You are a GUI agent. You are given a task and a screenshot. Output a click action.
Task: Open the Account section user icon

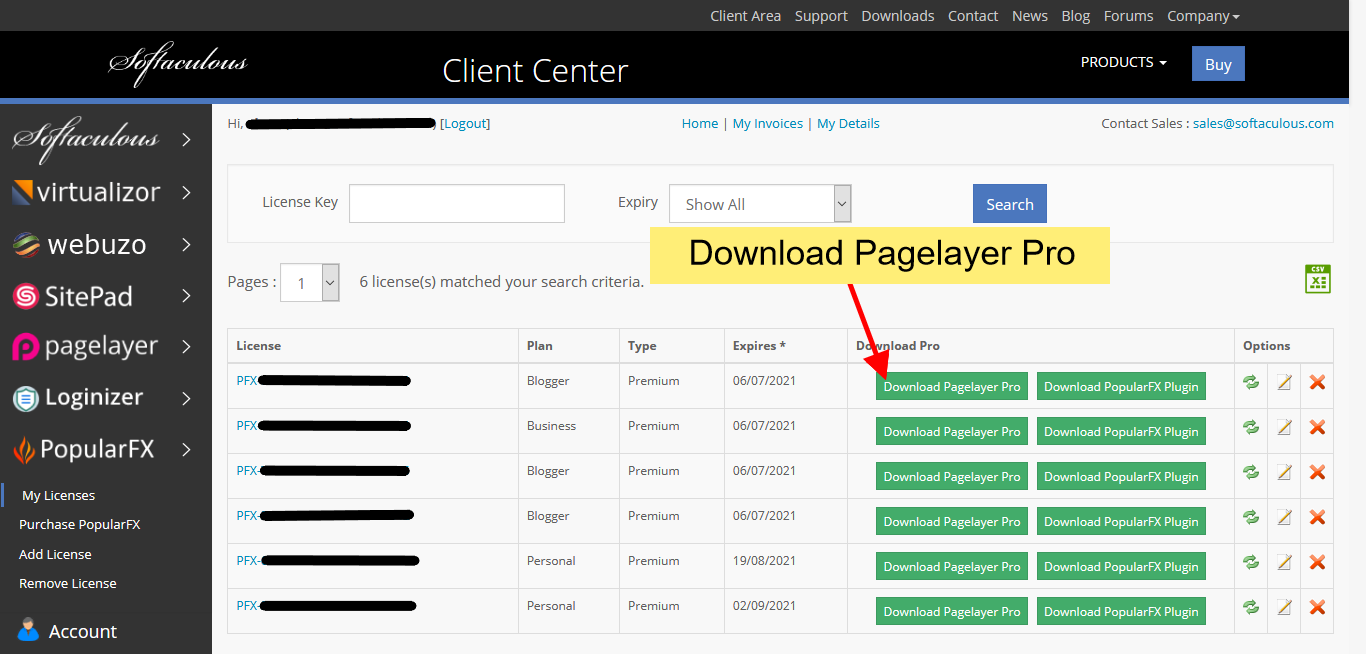pos(29,629)
